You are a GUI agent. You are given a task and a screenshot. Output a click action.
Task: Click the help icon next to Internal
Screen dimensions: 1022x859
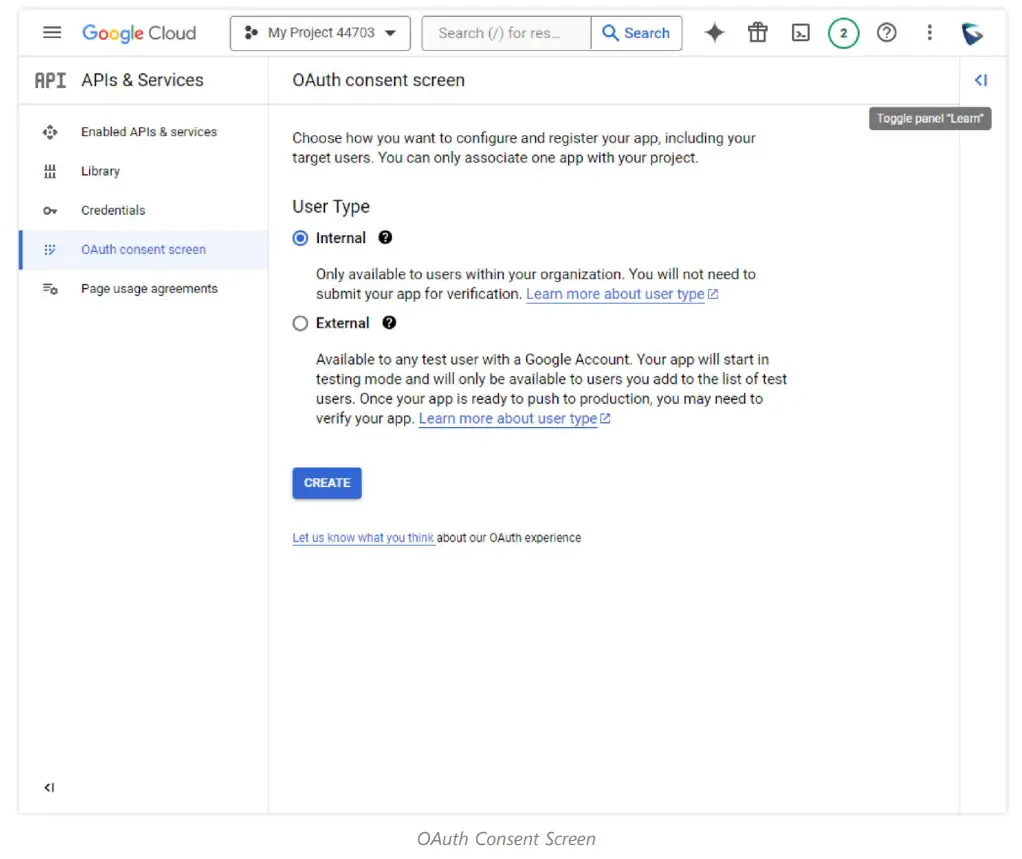click(x=385, y=237)
